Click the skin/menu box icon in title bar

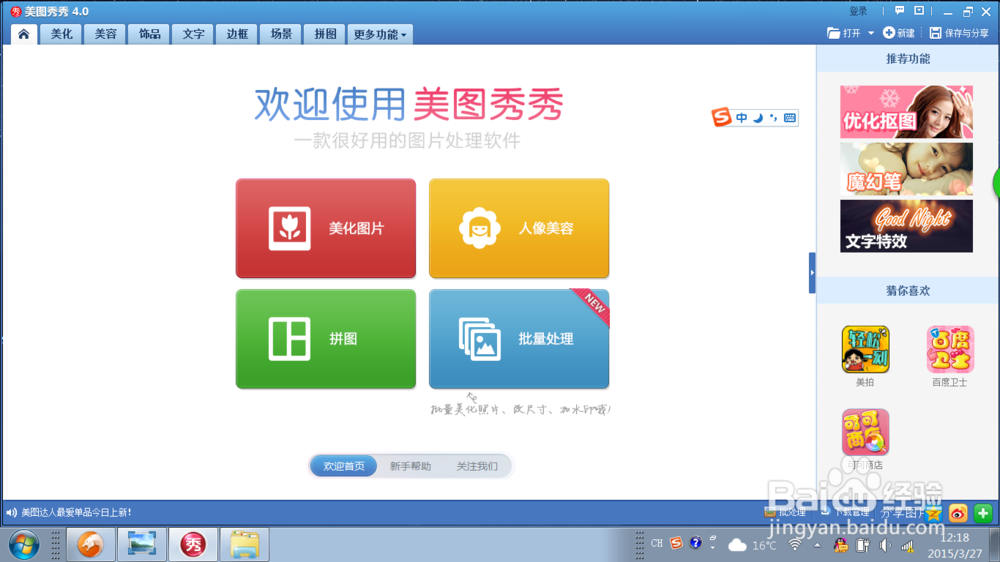point(919,11)
